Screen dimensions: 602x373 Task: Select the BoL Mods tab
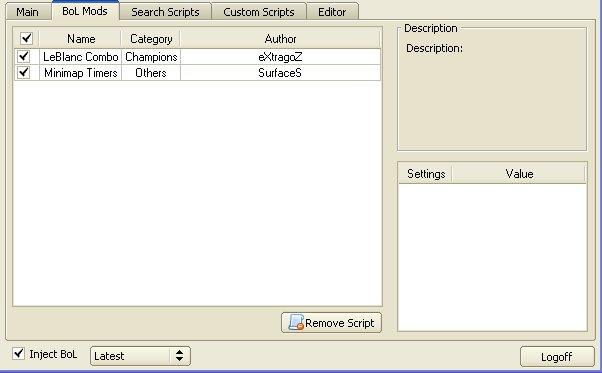coord(85,11)
